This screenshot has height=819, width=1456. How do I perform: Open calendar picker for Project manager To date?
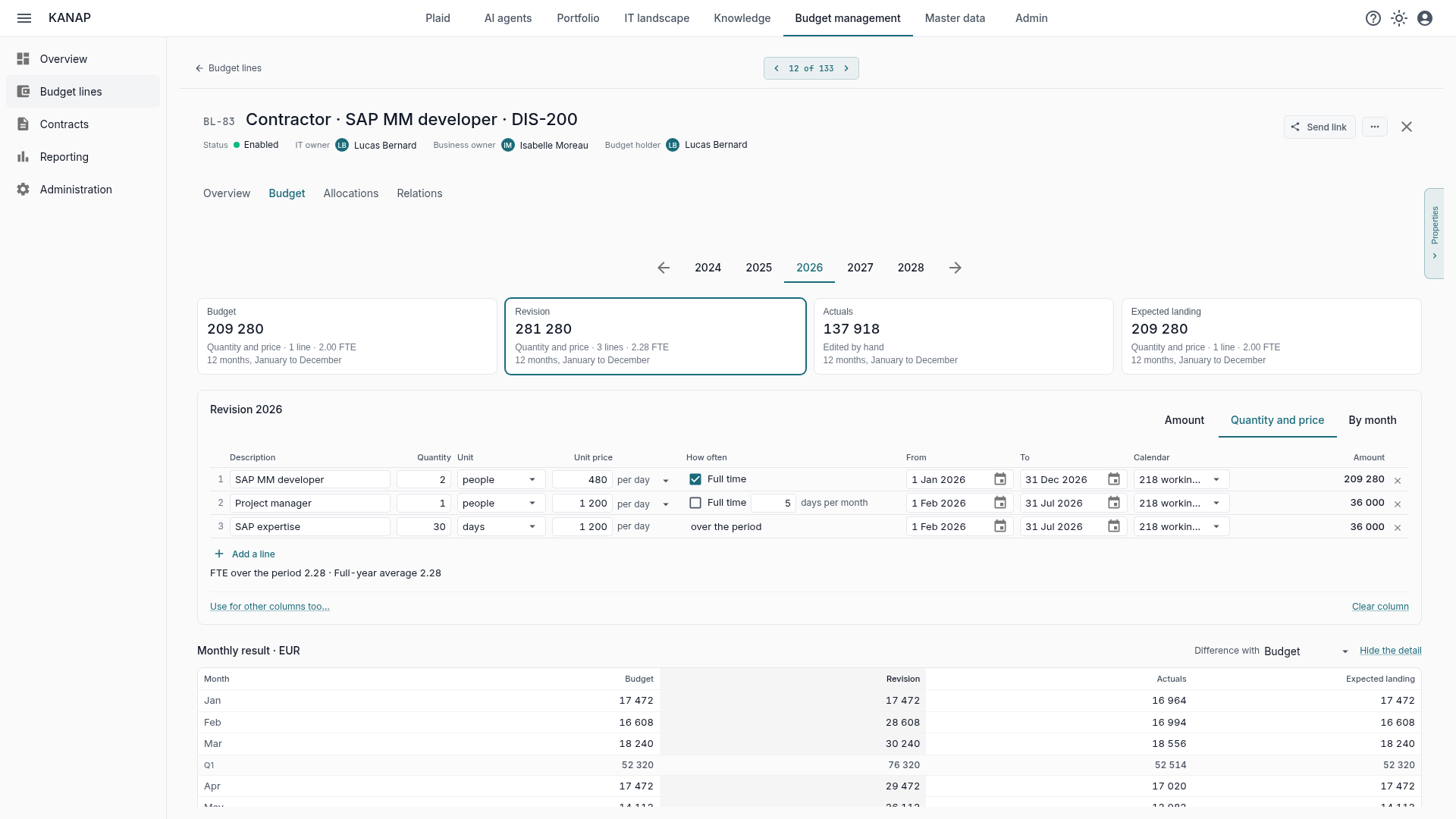pyautogui.click(x=1114, y=503)
